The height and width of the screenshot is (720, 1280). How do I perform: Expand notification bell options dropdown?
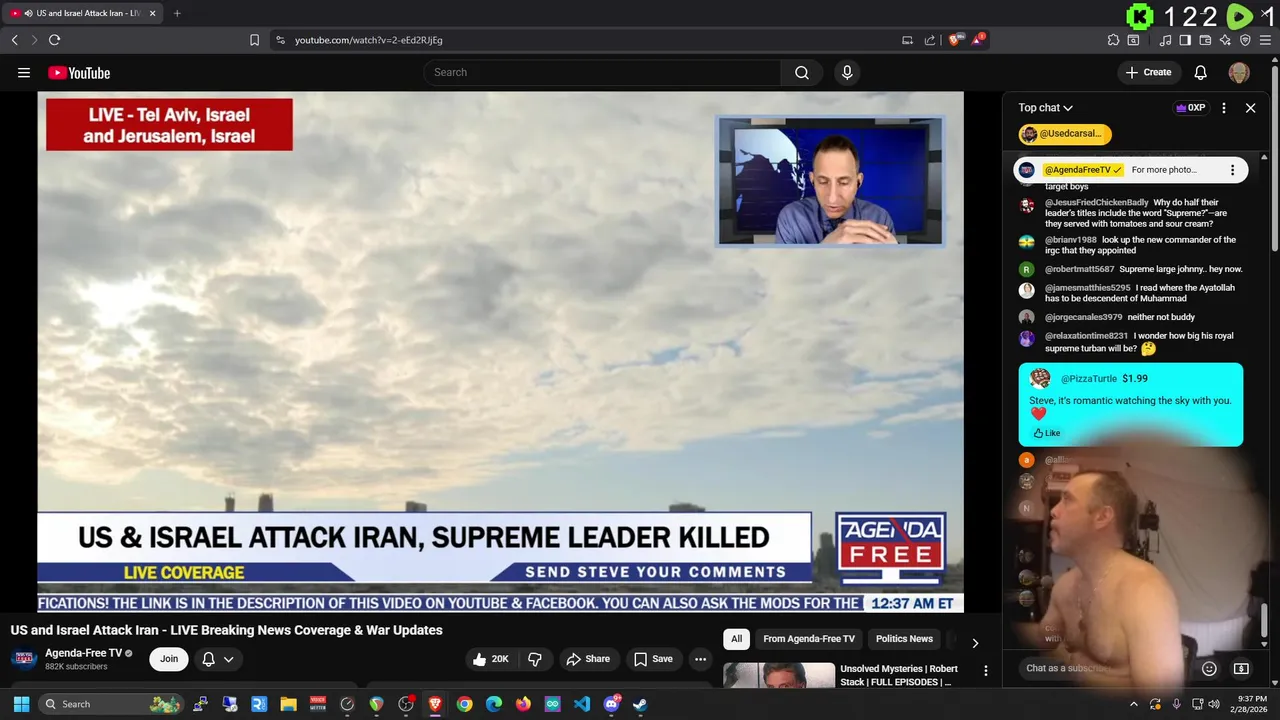[x=228, y=659]
